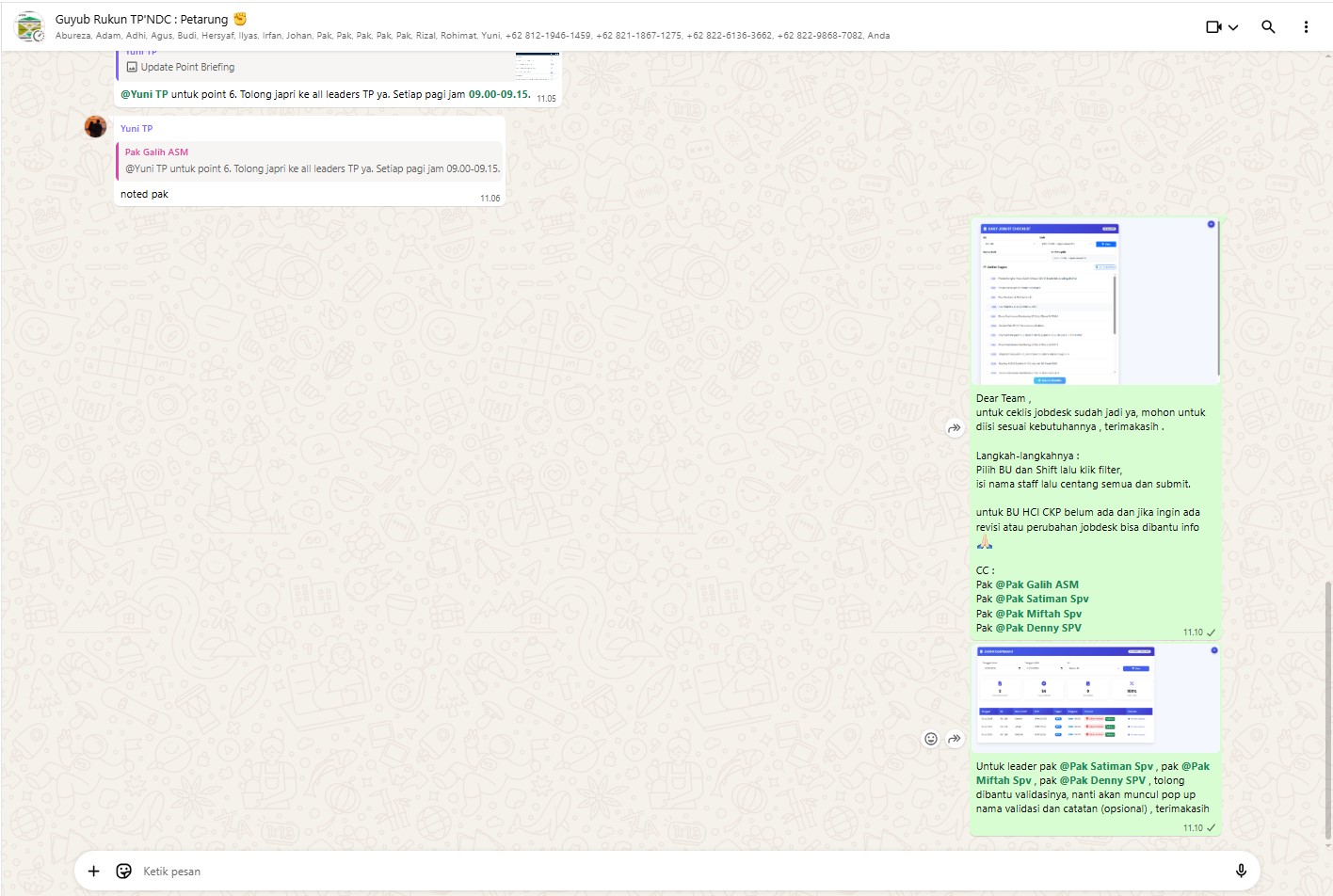The image size is (1333, 896).
Task: Record a voice message with the microphone
Action: point(1241,871)
